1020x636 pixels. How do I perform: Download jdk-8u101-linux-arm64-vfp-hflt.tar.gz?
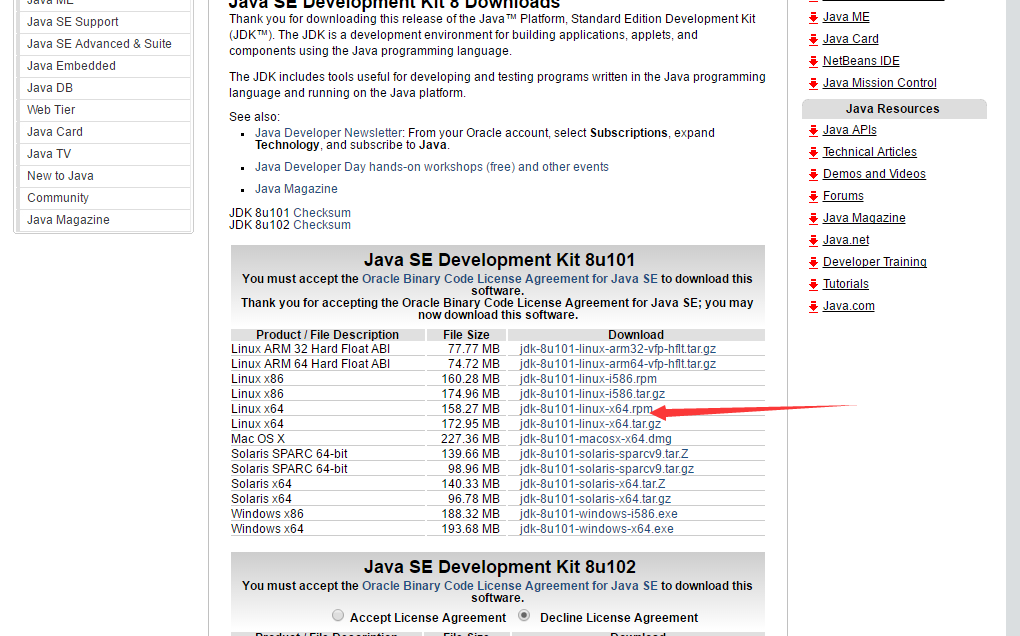click(x=617, y=364)
